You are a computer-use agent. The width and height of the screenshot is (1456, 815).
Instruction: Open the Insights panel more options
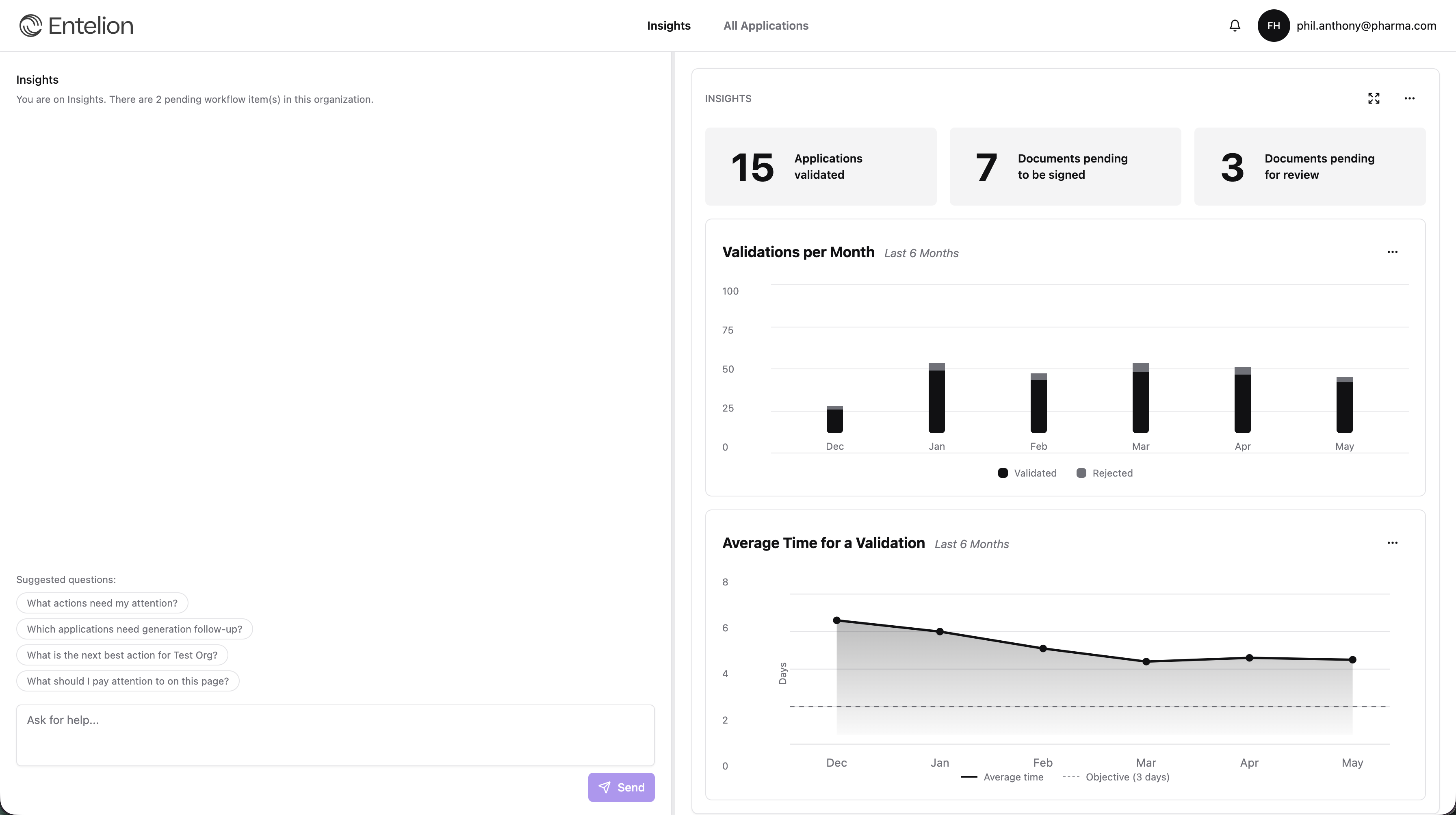click(x=1410, y=98)
